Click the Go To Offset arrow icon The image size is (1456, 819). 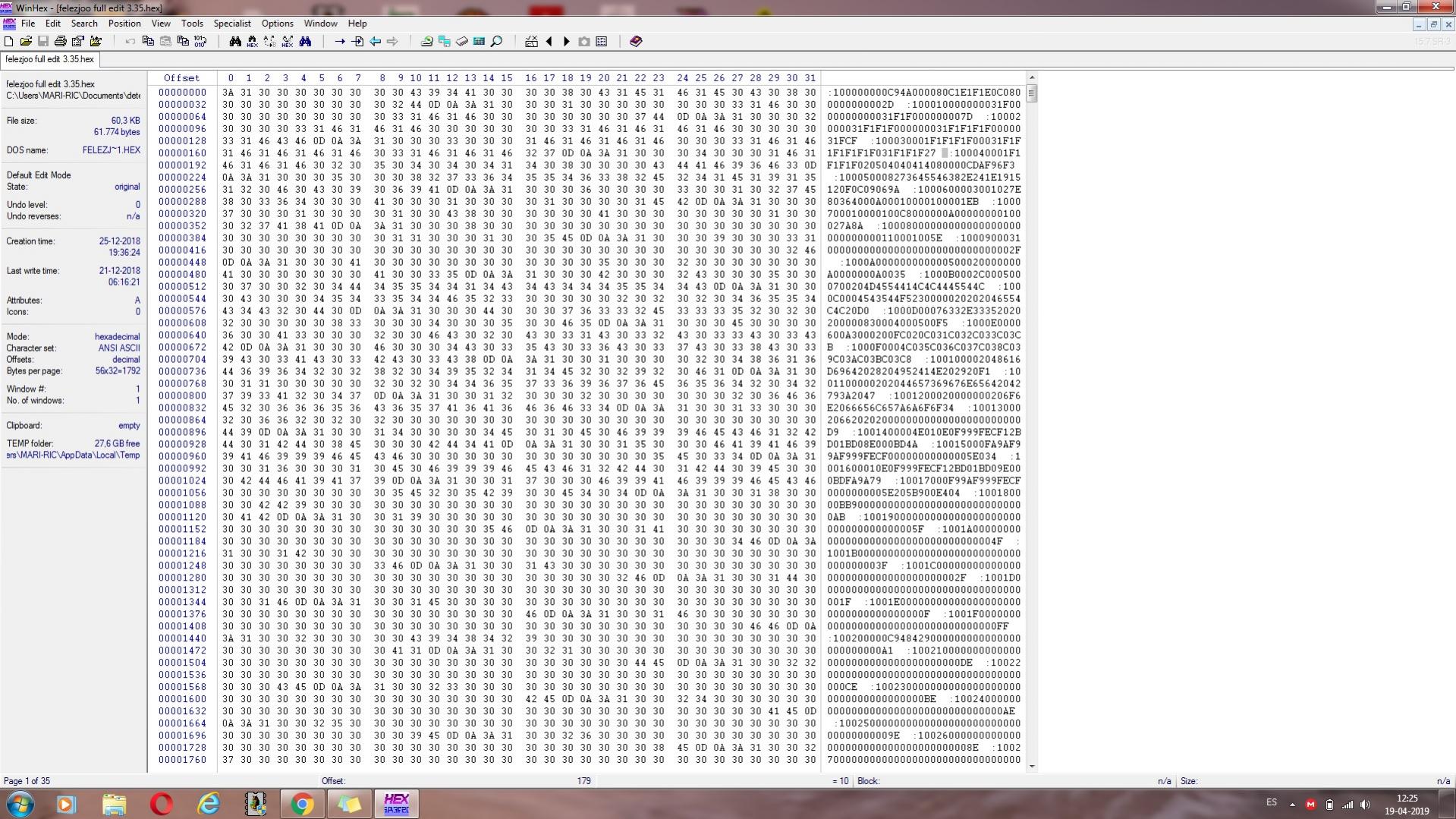[x=340, y=42]
